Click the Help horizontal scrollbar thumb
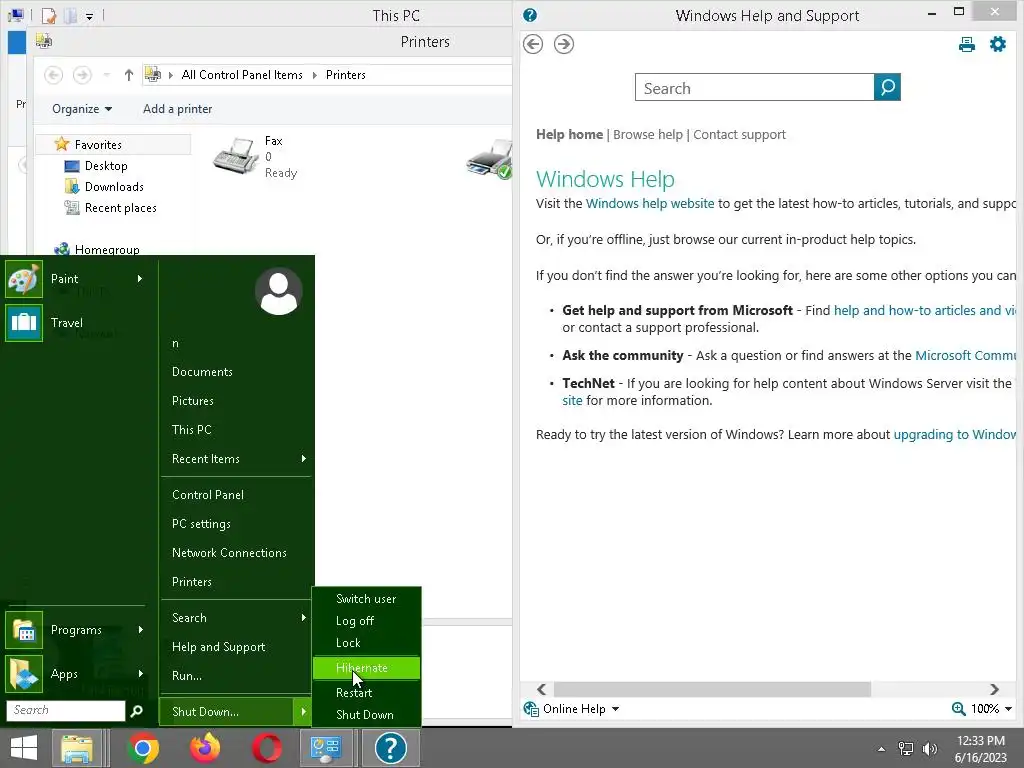 tap(712, 690)
